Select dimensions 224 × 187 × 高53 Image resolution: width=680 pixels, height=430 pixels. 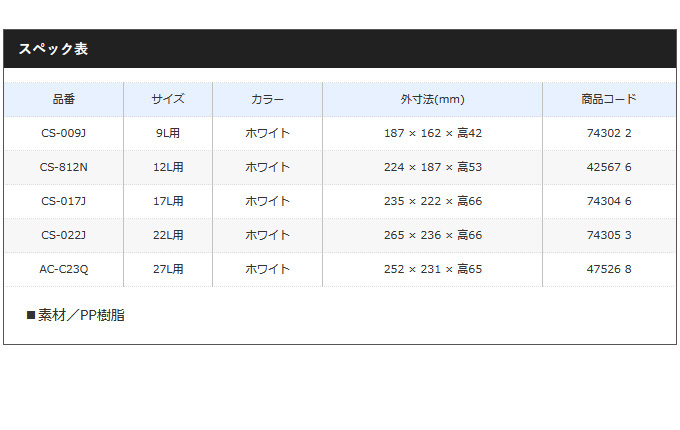coord(433,167)
